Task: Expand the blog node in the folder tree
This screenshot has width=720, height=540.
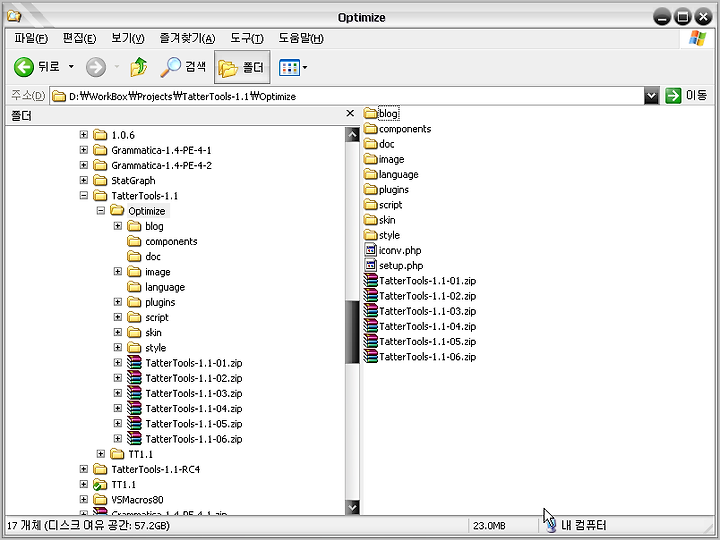Action: pyautogui.click(x=118, y=225)
